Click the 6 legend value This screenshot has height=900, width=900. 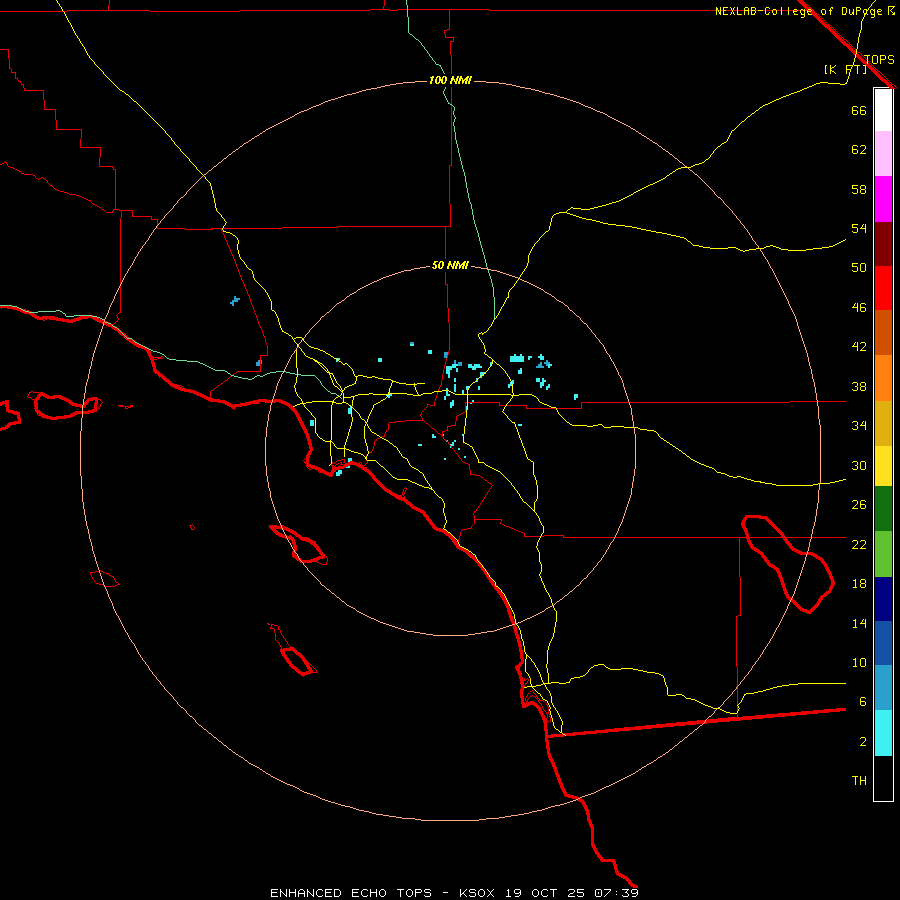[863, 702]
